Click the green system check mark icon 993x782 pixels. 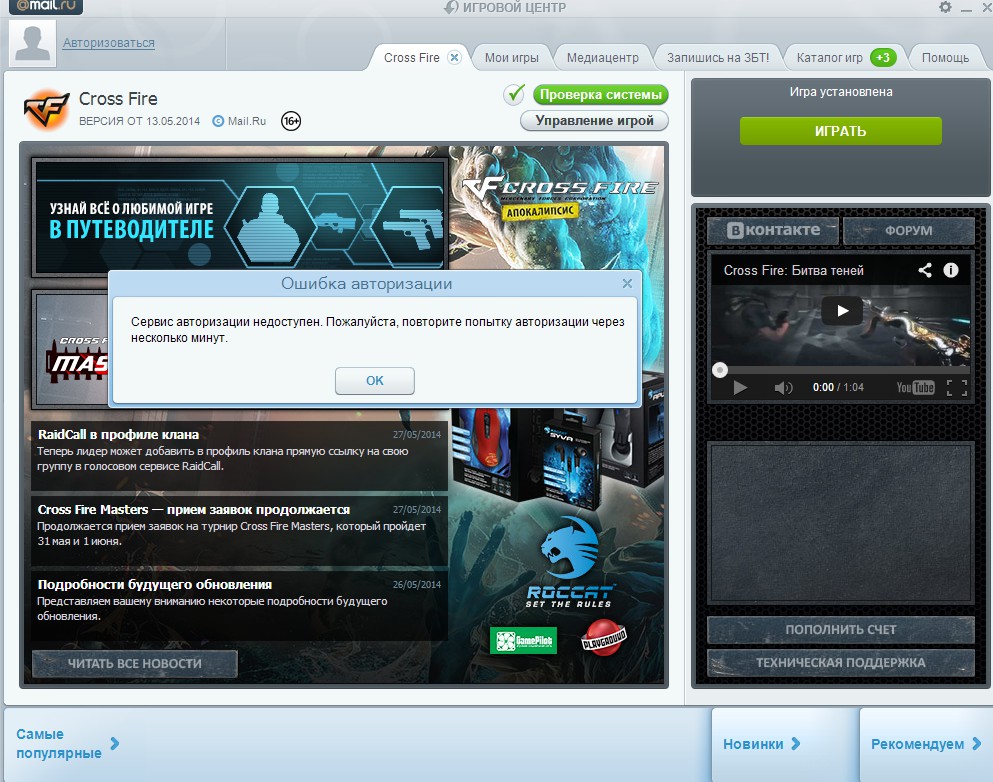click(x=514, y=94)
